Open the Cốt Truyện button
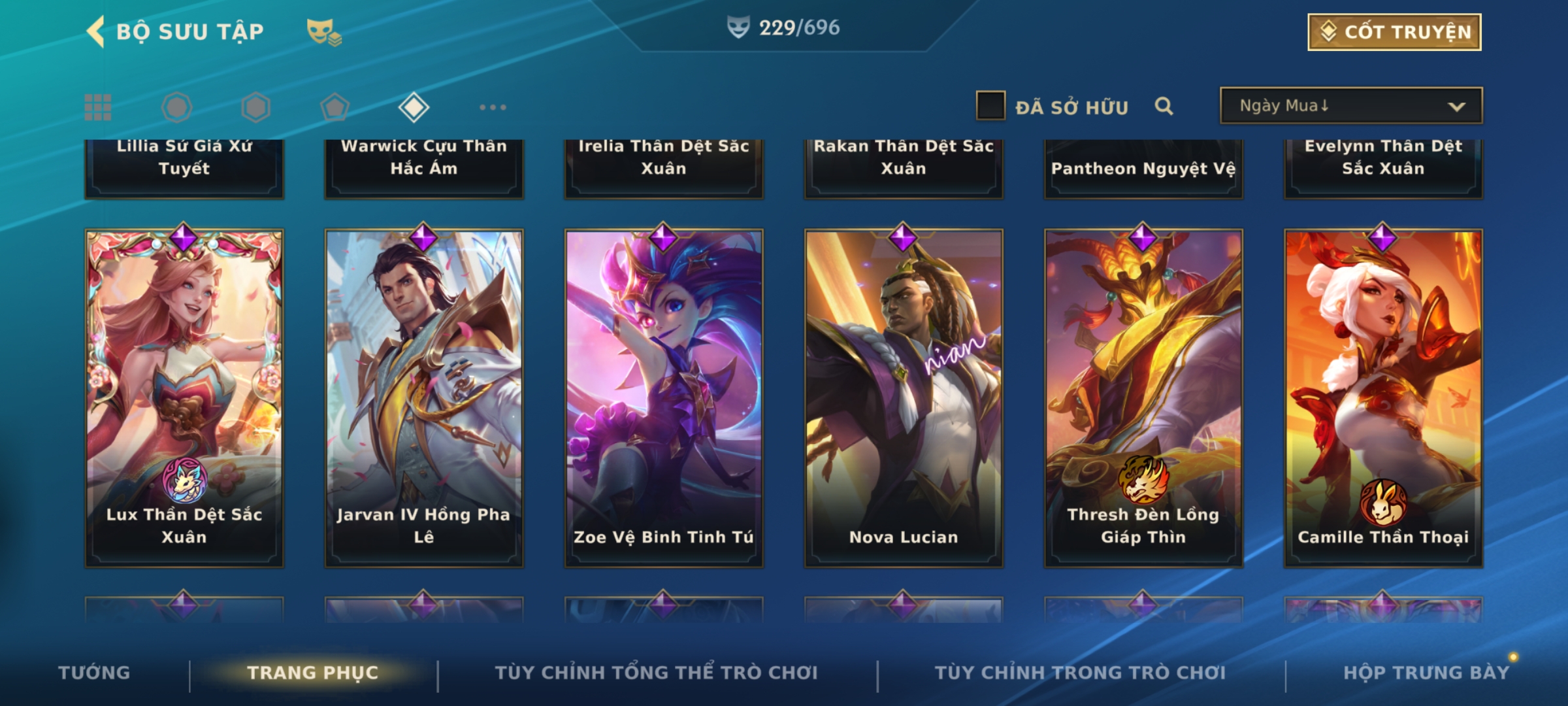This screenshot has height=706, width=1568. click(x=1394, y=31)
